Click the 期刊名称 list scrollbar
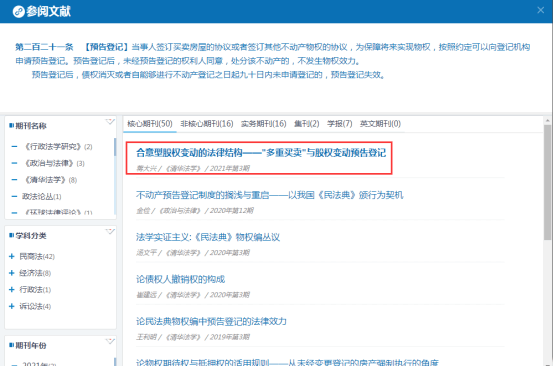Screen dimensions: 554x366 pos(115,147)
